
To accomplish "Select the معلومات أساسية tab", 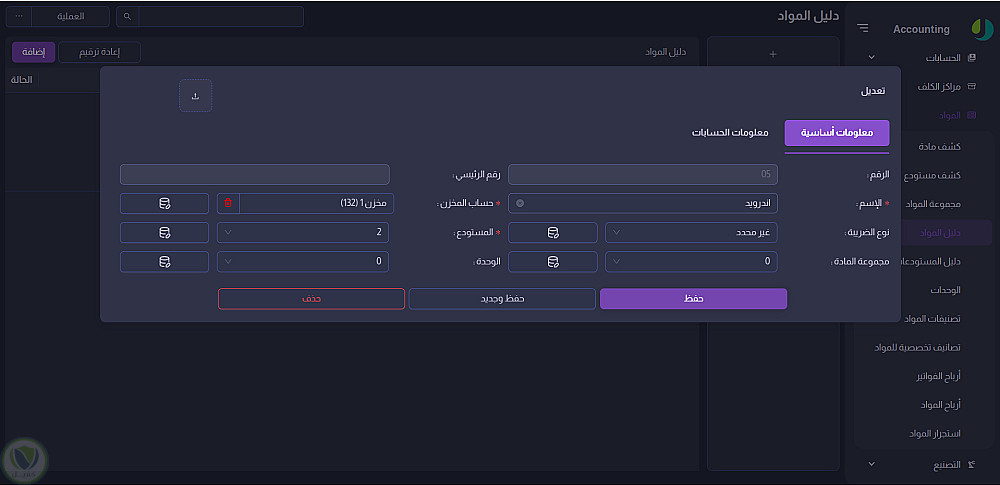I will pos(837,133).
